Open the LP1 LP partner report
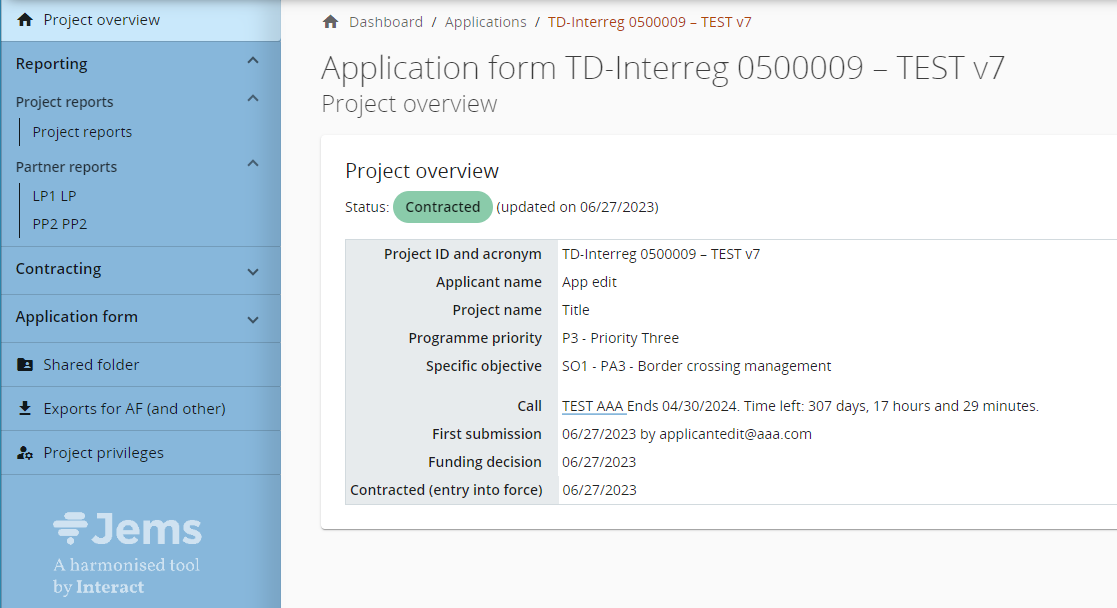The image size is (1117, 608). (x=54, y=196)
